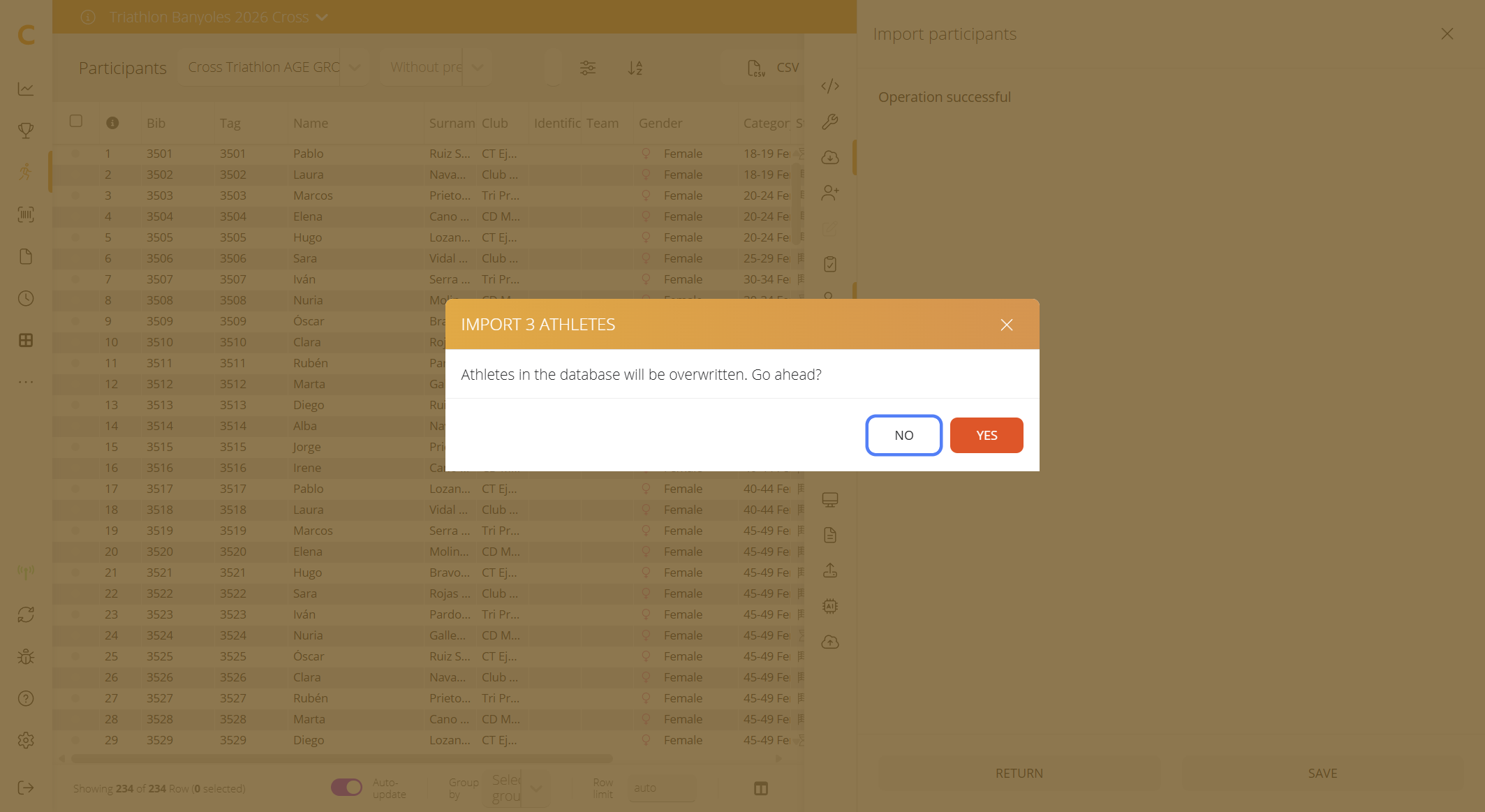
Task: Click the horizontal scrollbar under the table
Action: pyautogui.click(x=341, y=759)
